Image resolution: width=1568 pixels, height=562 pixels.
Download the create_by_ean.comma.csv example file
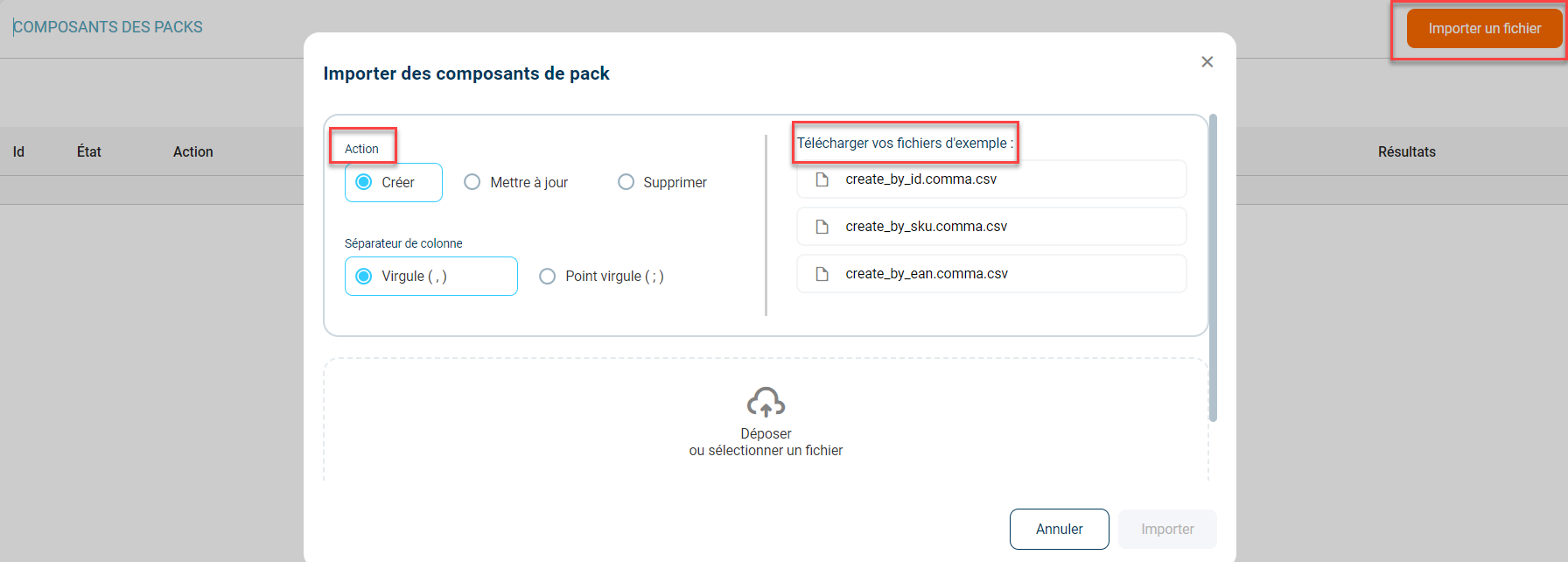click(x=927, y=274)
